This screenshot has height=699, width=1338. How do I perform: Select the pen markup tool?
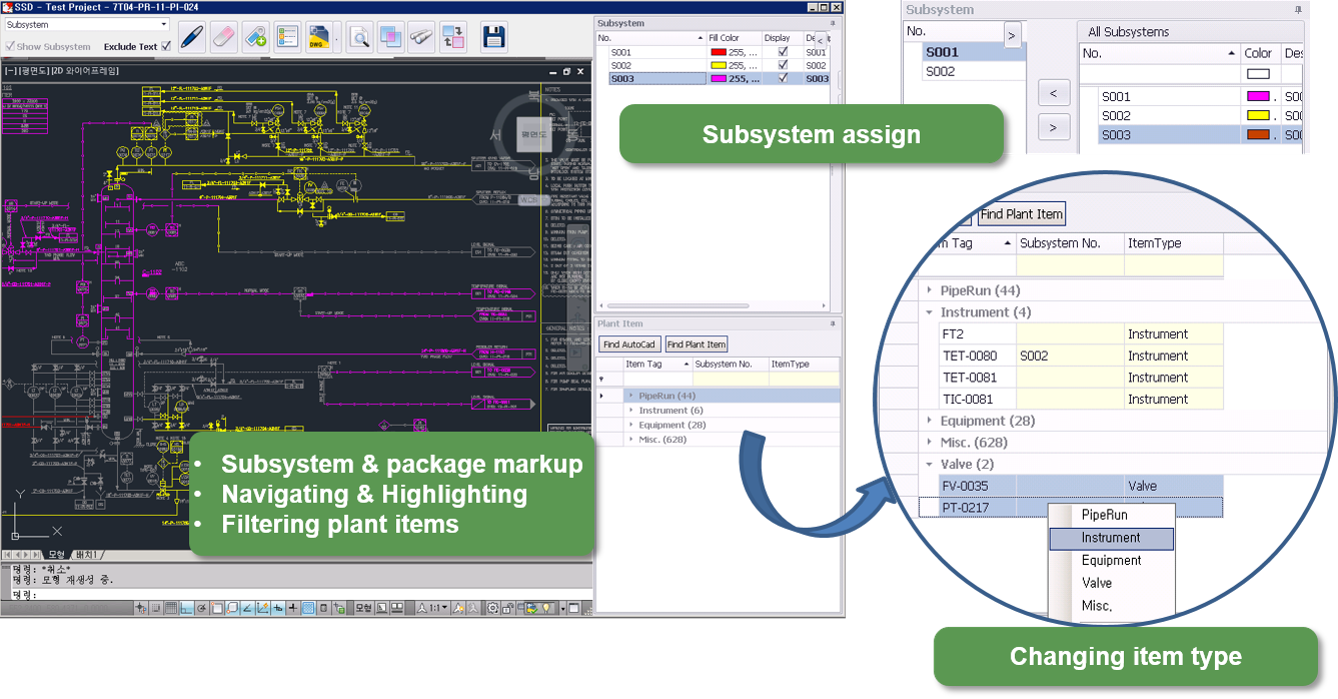pyautogui.click(x=194, y=36)
